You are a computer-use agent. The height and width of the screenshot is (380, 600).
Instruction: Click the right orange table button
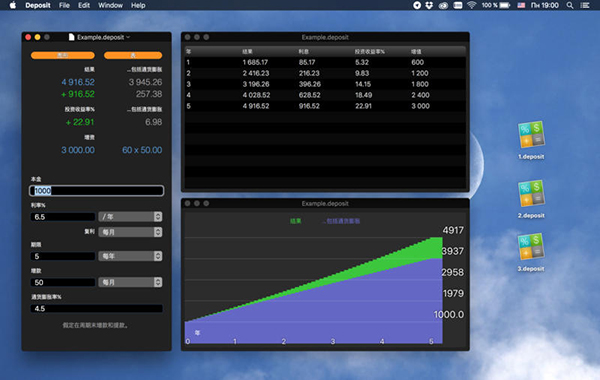[x=133, y=55]
